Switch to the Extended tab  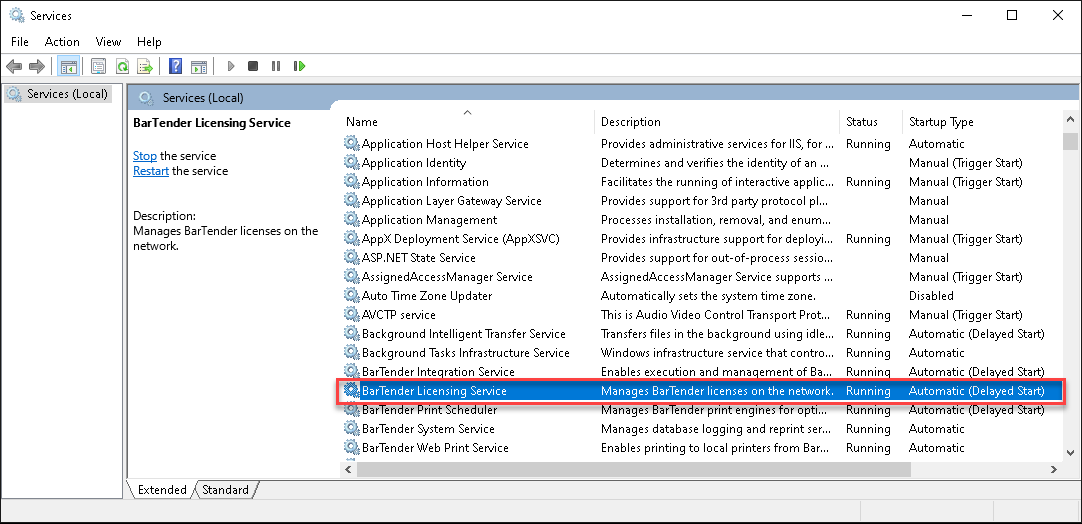162,489
